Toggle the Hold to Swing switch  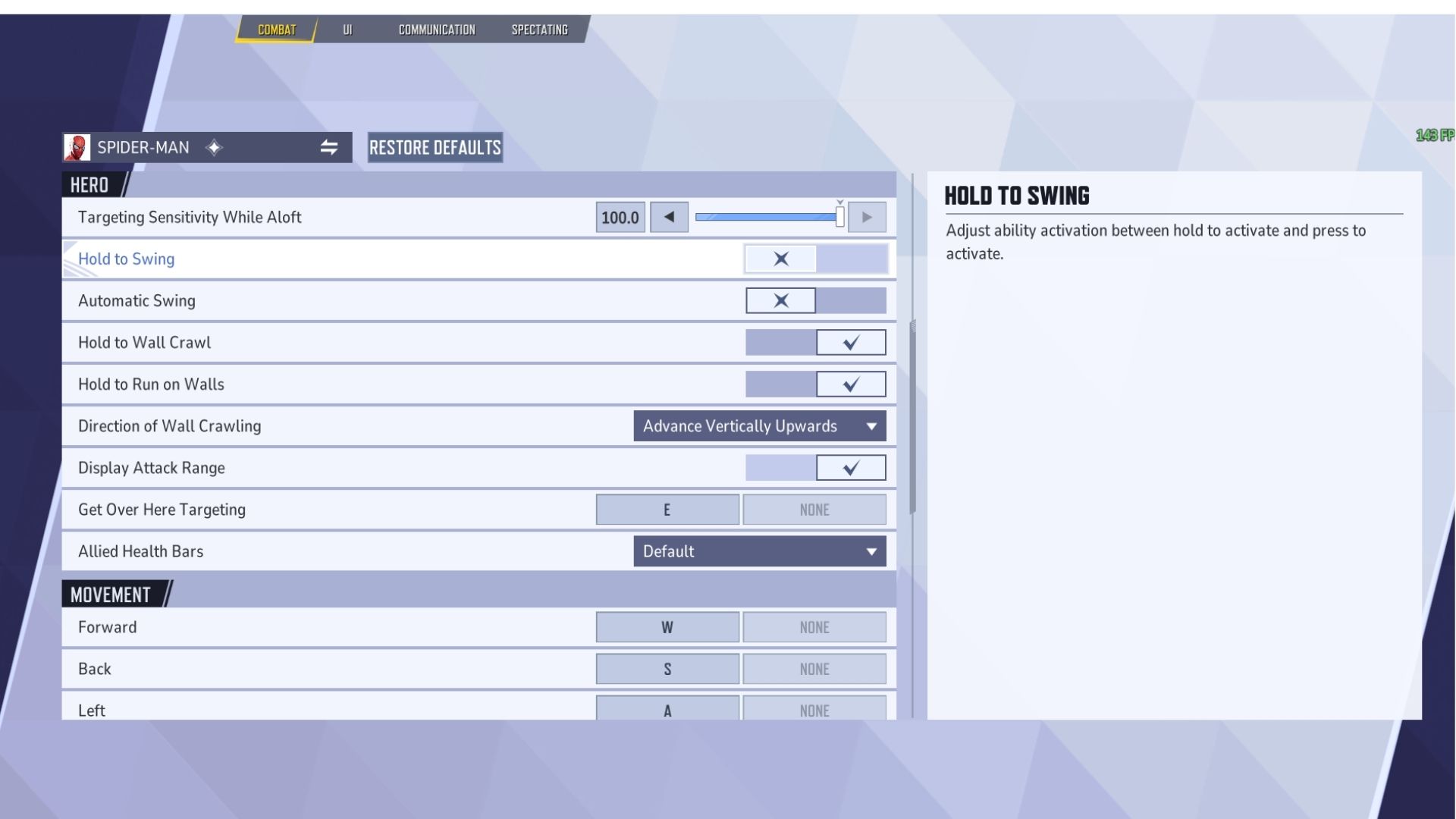point(815,259)
